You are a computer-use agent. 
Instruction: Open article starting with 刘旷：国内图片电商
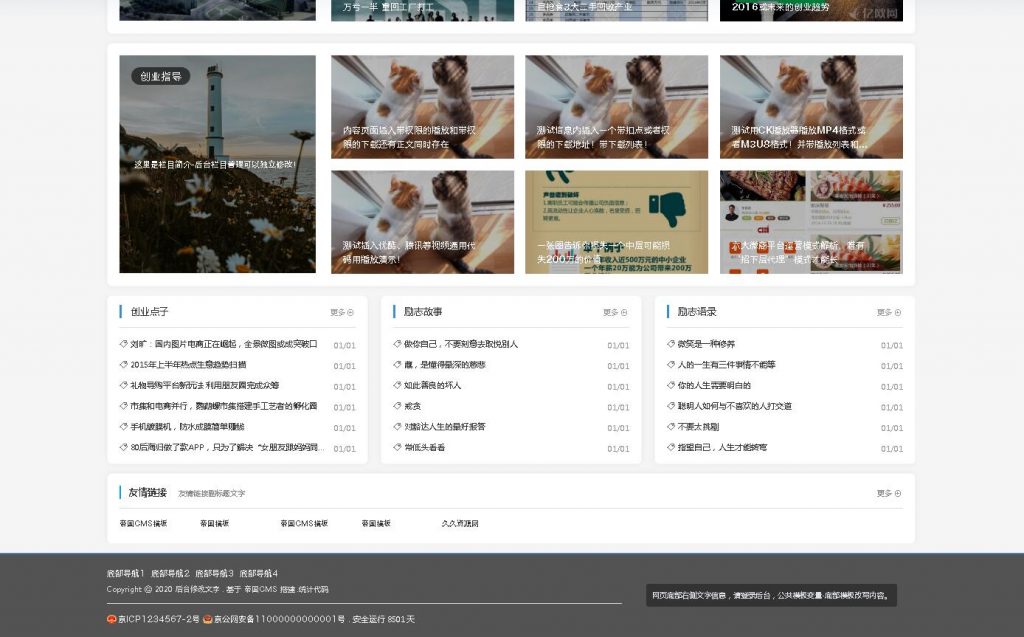tap(223, 344)
